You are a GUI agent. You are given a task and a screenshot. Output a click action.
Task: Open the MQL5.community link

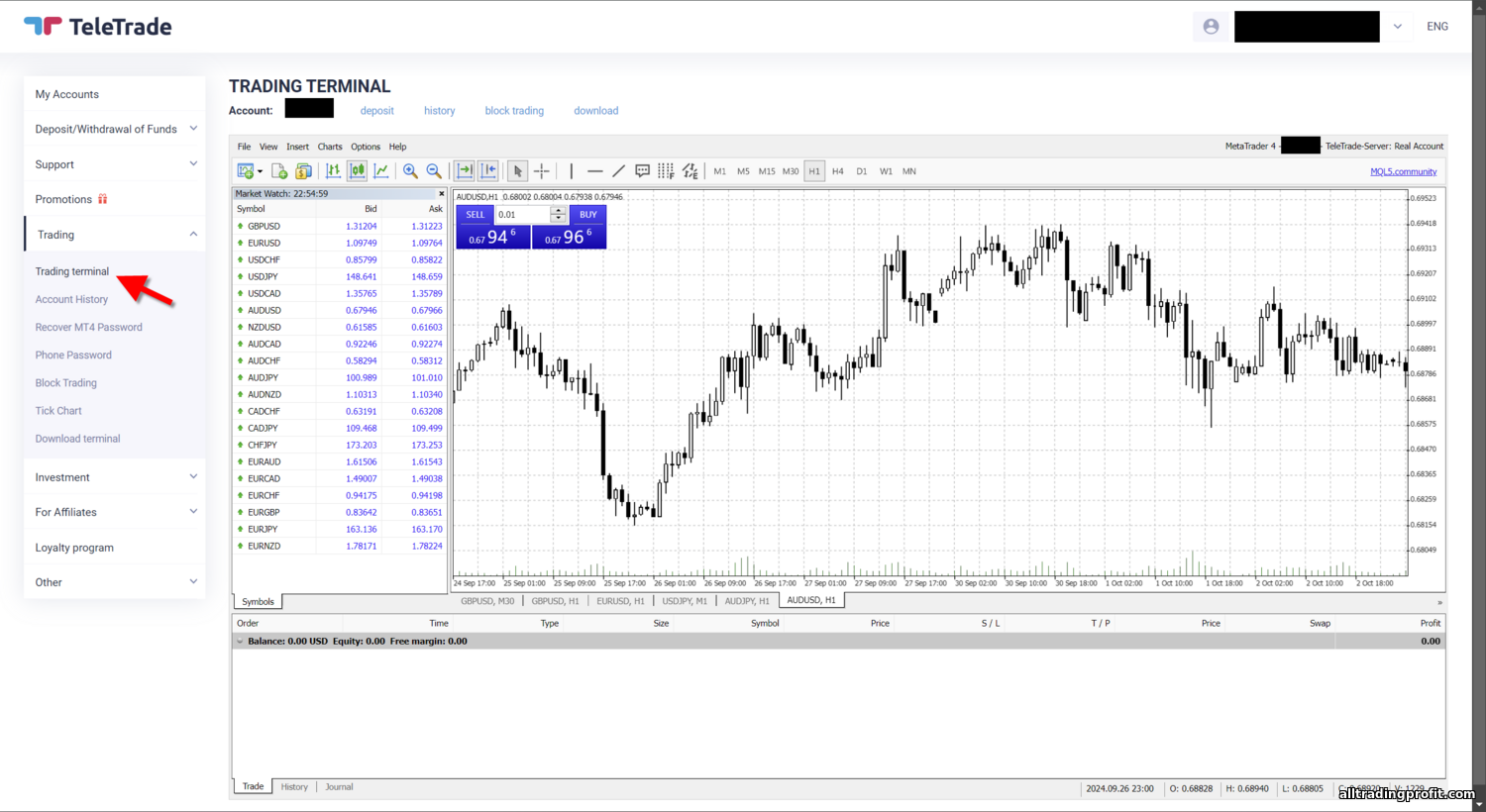click(x=1403, y=172)
